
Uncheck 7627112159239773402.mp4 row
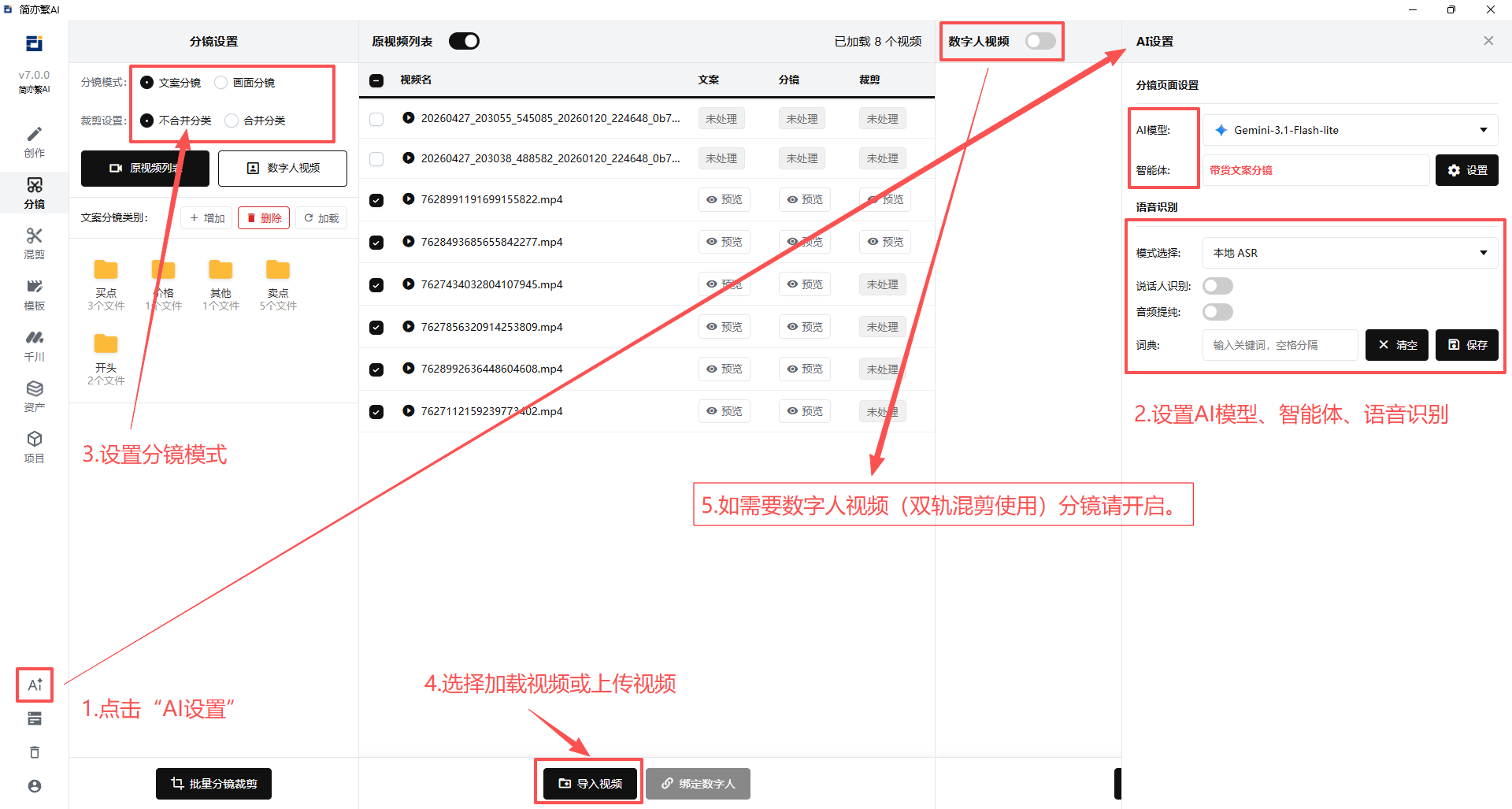coord(376,412)
